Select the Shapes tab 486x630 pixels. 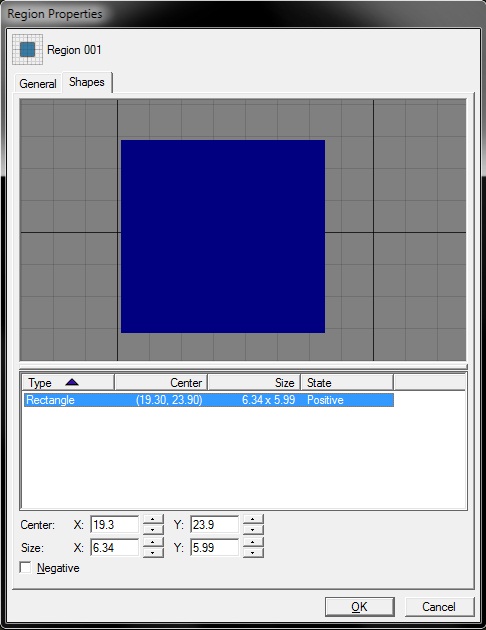click(87, 82)
